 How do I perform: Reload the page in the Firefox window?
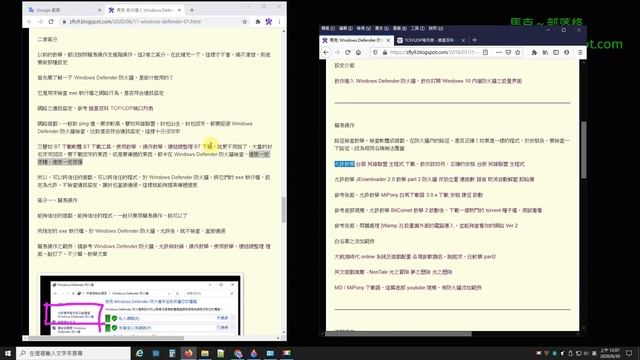[x=348, y=52]
